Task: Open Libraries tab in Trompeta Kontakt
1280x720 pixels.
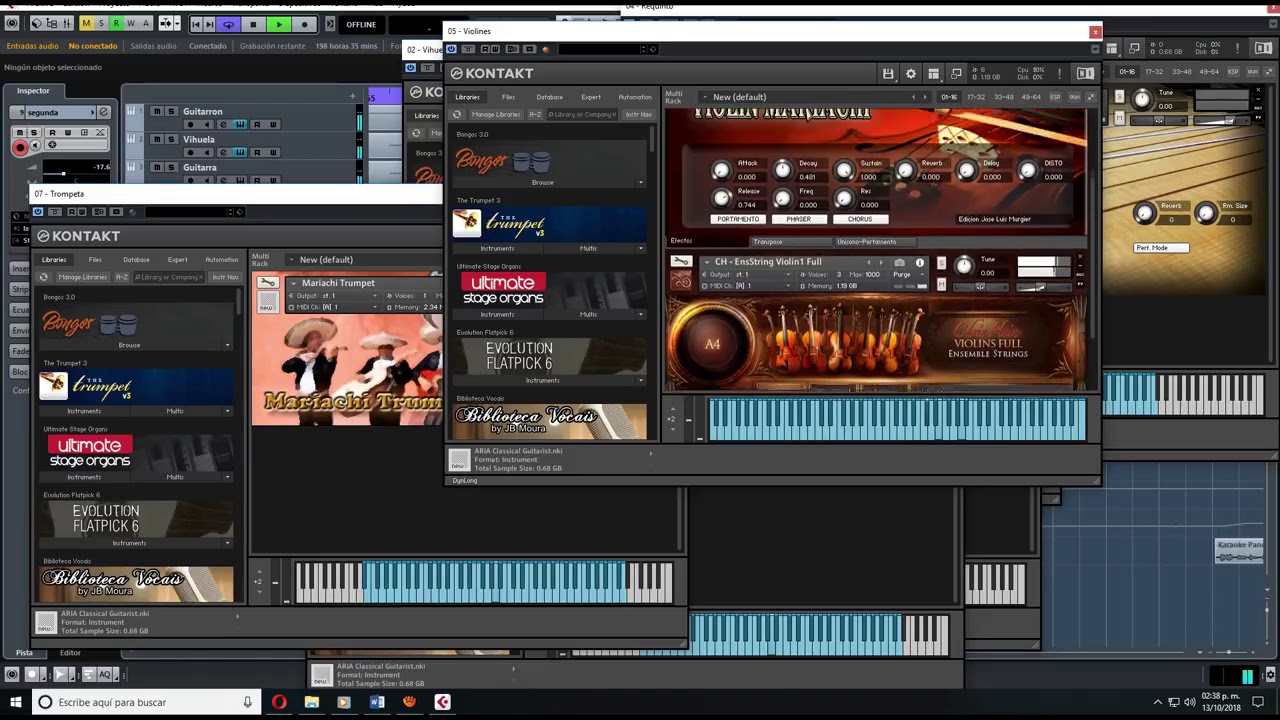Action: pos(54,260)
